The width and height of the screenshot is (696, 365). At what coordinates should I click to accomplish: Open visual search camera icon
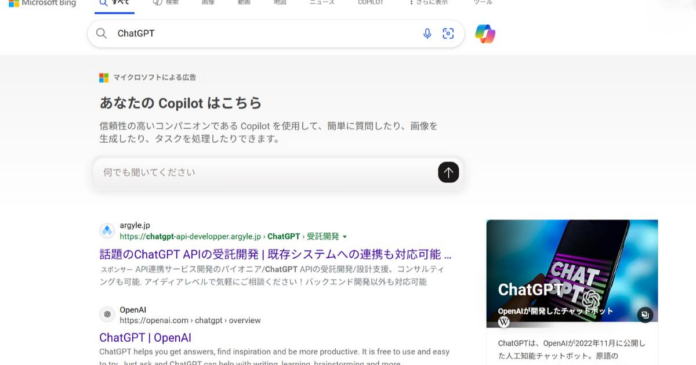[x=448, y=34]
